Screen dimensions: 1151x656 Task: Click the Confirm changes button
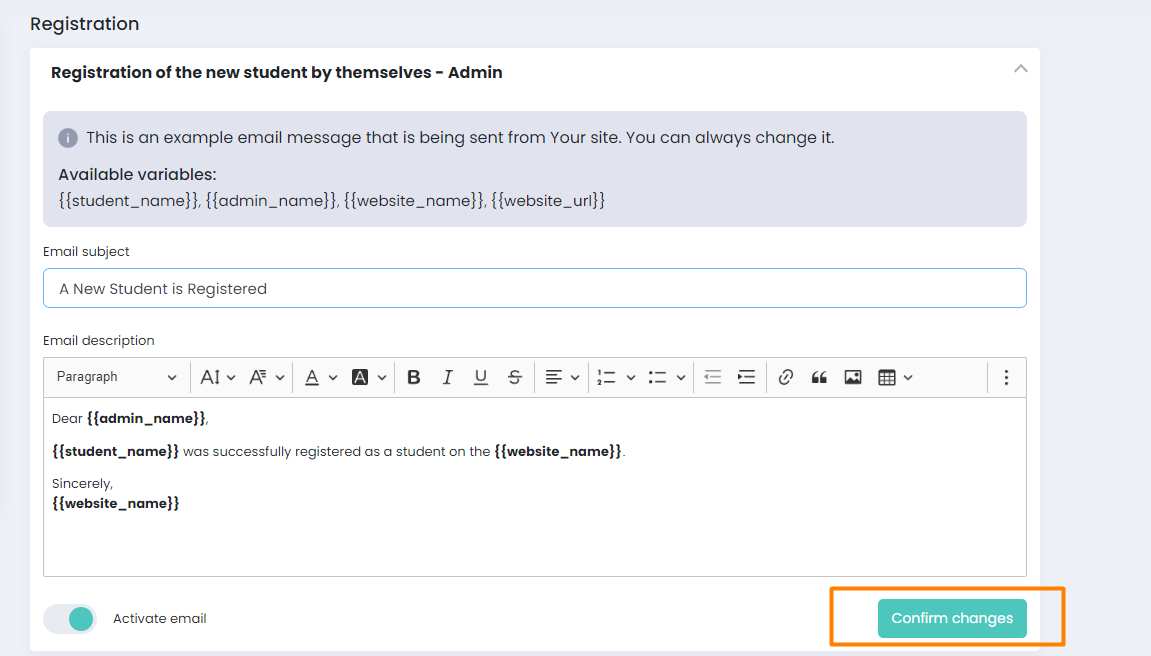point(952,618)
